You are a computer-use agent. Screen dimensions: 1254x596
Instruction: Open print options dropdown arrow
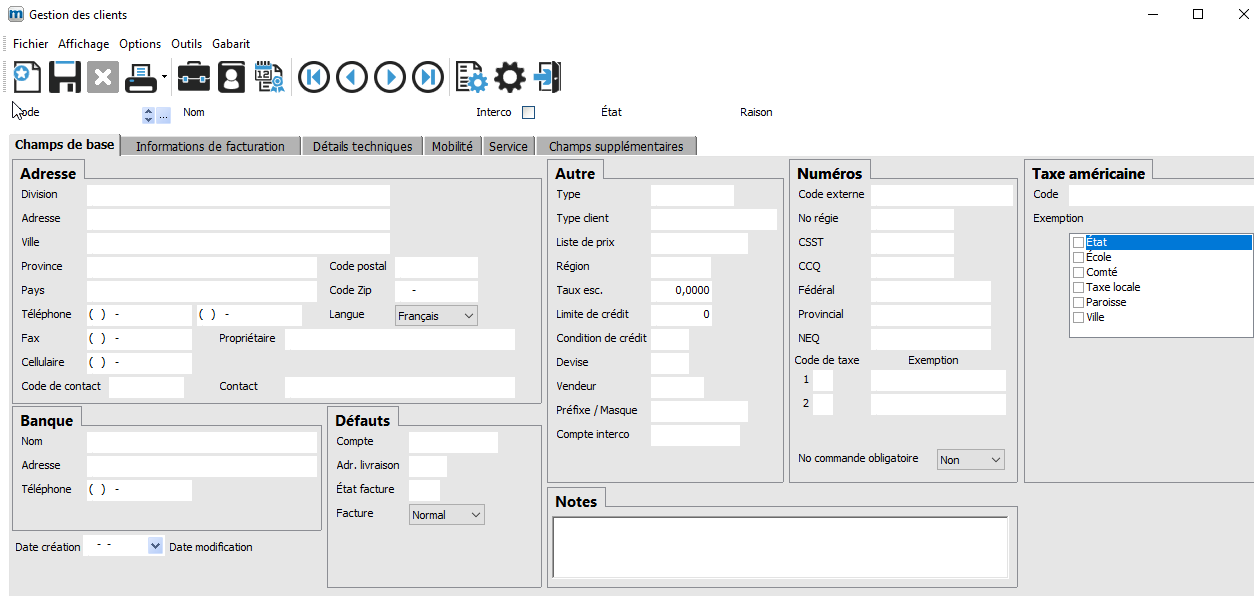[x=164, y=77]
